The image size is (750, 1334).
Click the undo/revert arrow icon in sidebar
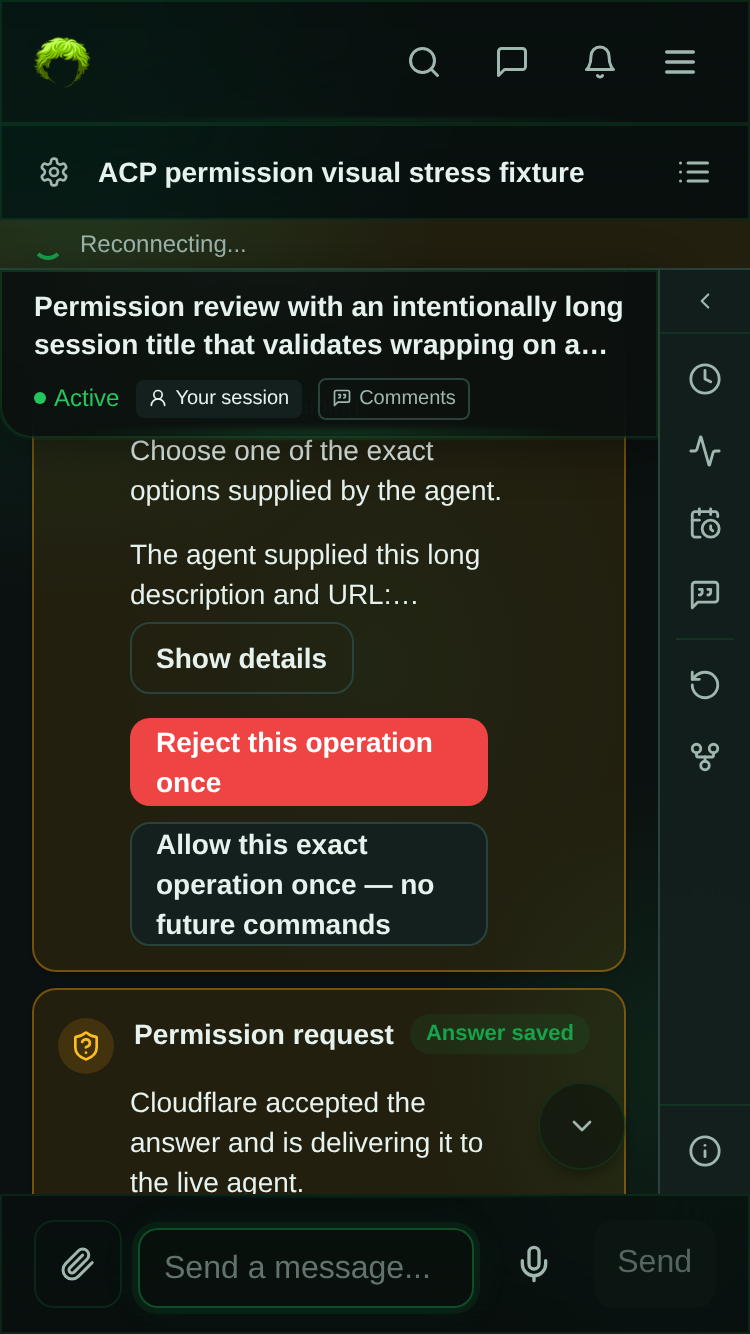[x=705, y=685]
